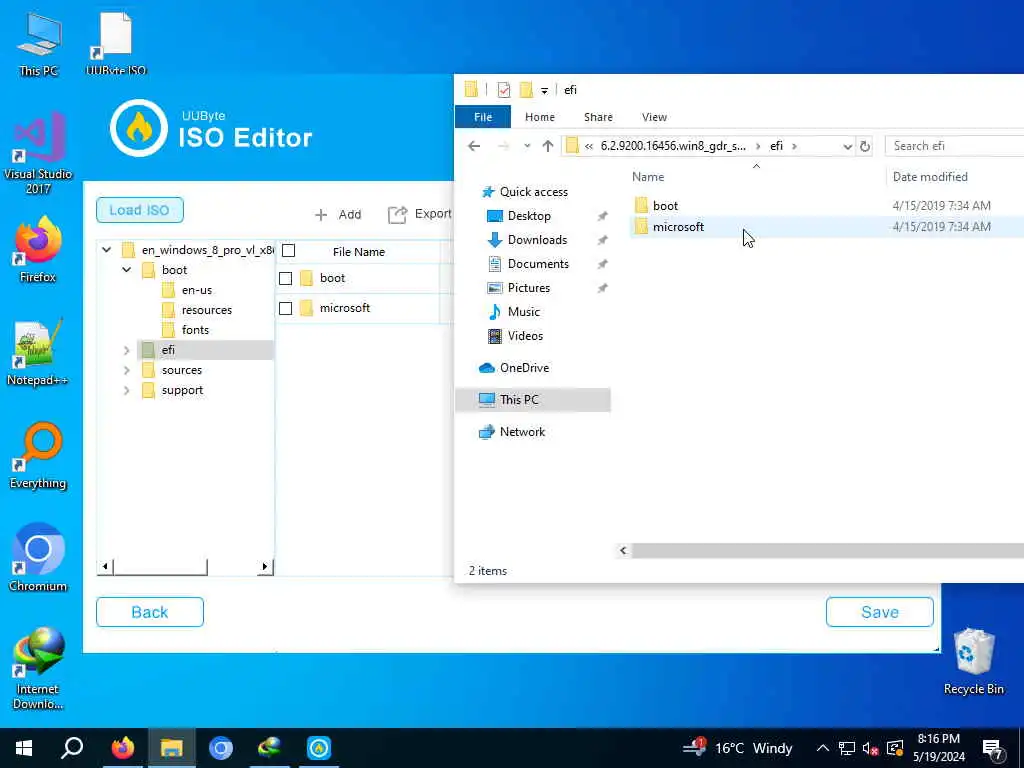Open the Recycle Bin
The width and height of the screenshot is (1024, 768).
[x=974, y=662]
